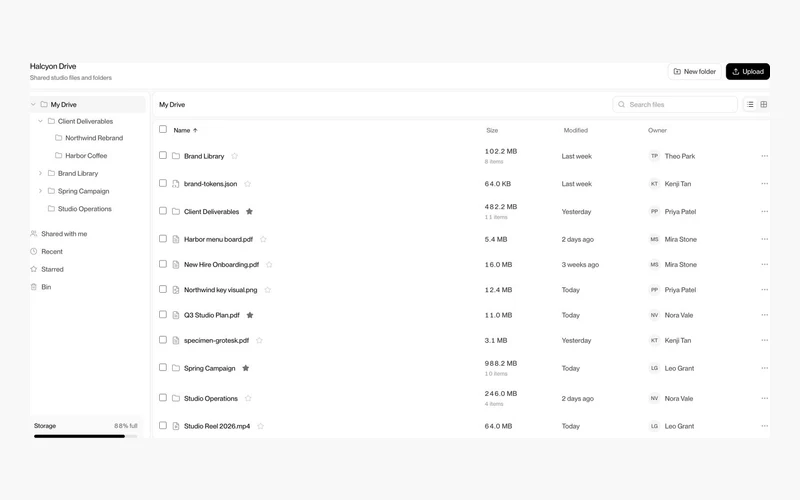Image resolution: width=800 pixels, height=500 pixels.
Task: Unstar the Spring Campaign folder
Action: [x=246, y=368]
